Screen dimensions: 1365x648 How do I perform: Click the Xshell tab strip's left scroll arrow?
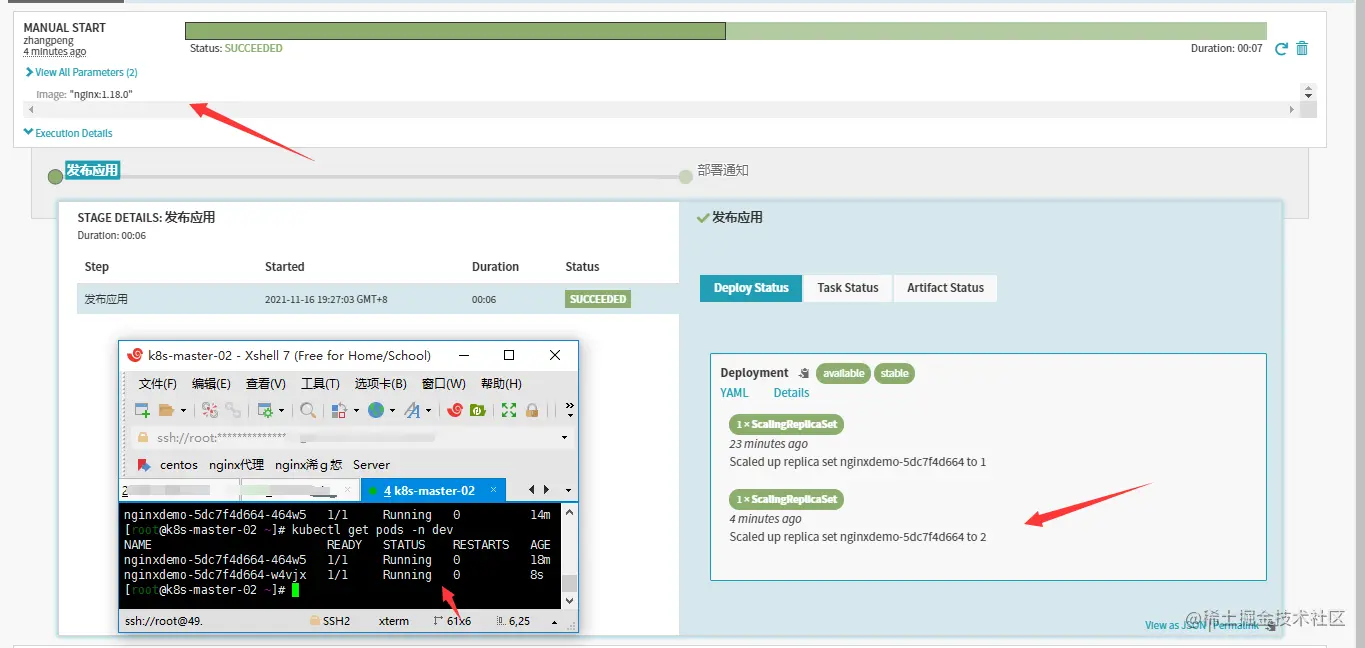click(532, 490)
